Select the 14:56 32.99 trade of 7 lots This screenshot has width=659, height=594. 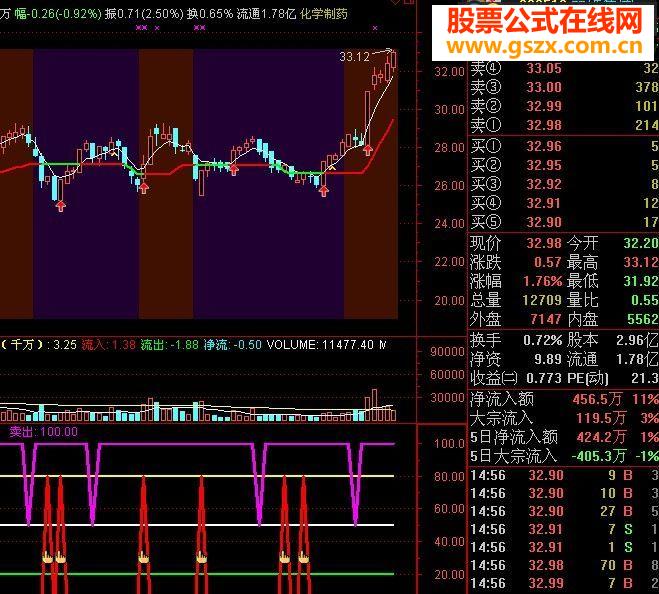coord(564,583)
